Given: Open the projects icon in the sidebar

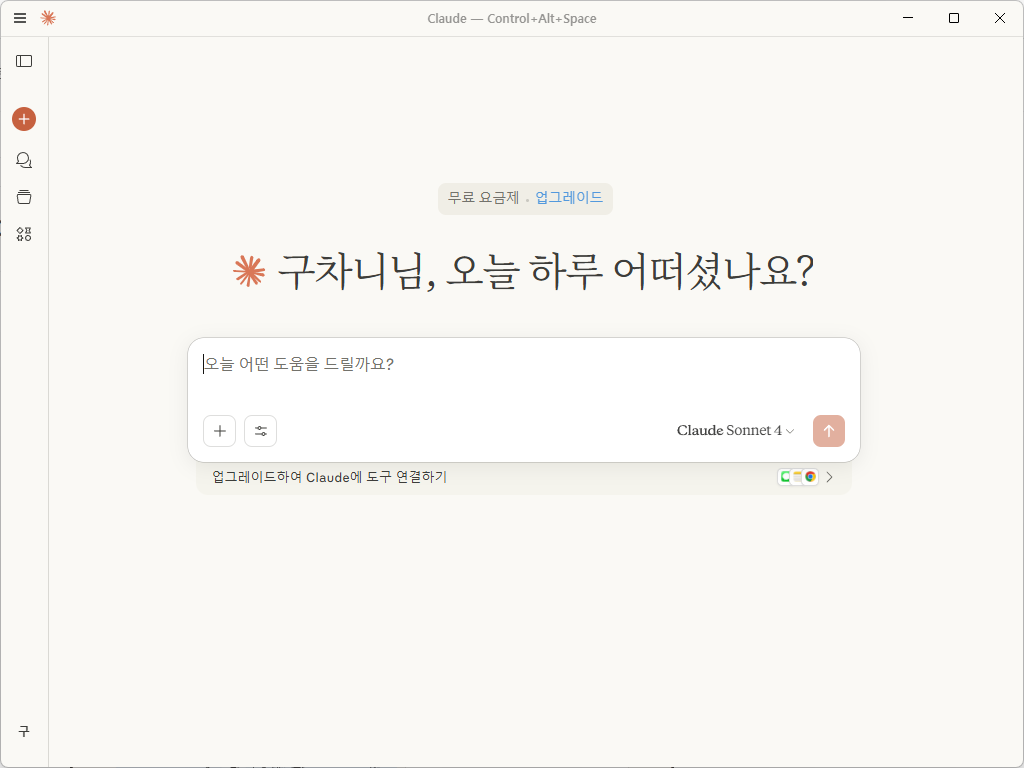Looking at the screenshot, I should click(24, 197).
